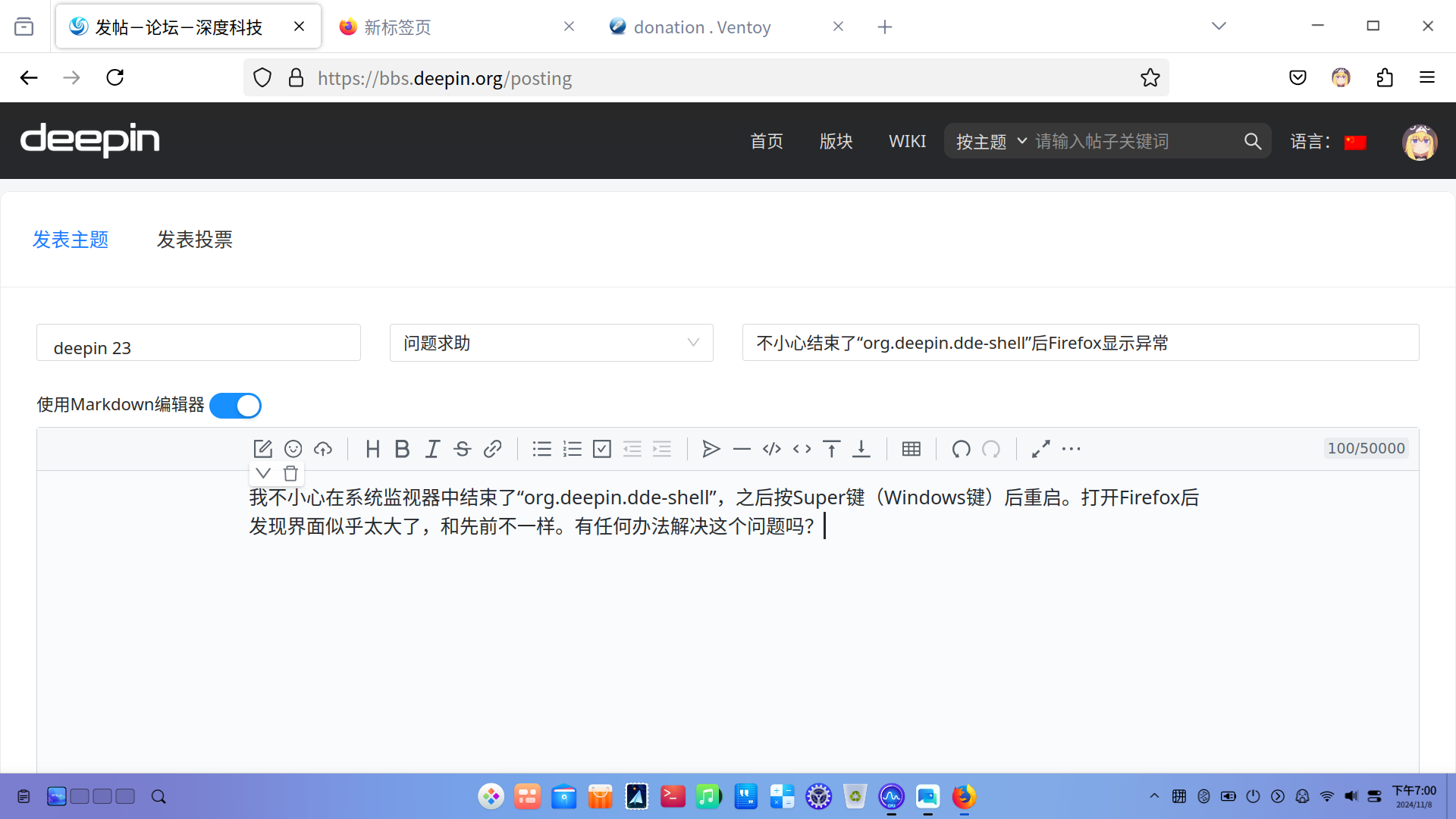Open the WIKI navigation link
The width and height of the screenshot is (1456, 819).
tap(907, 141)
